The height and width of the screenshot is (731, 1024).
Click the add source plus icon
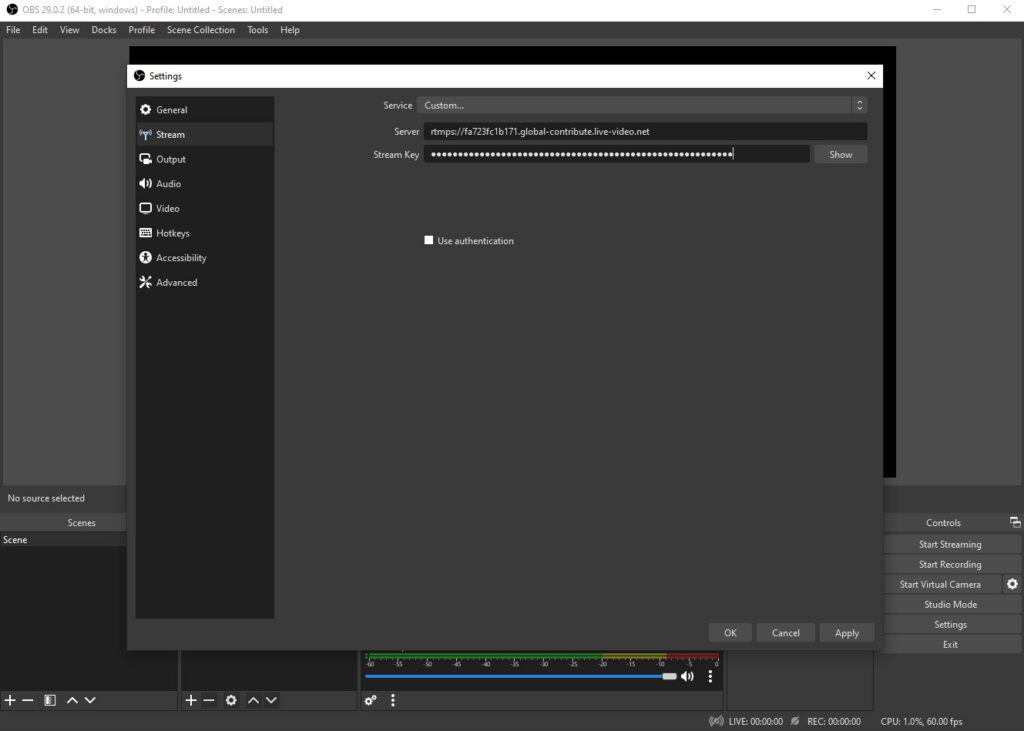[x=190, y=700]
